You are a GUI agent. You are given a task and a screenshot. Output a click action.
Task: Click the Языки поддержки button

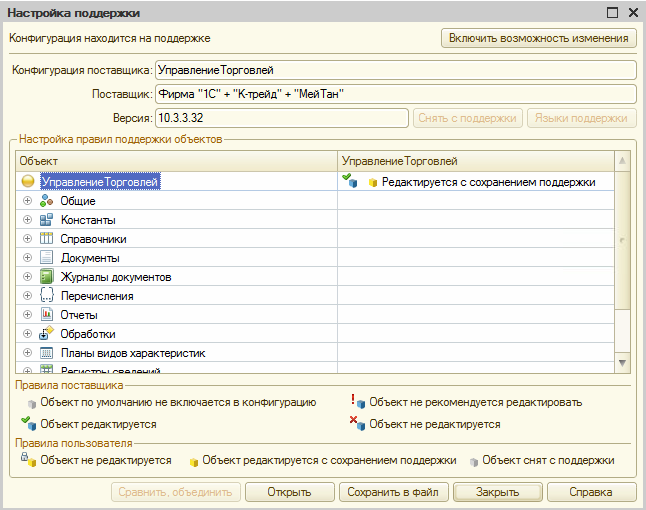pos(581,118)
